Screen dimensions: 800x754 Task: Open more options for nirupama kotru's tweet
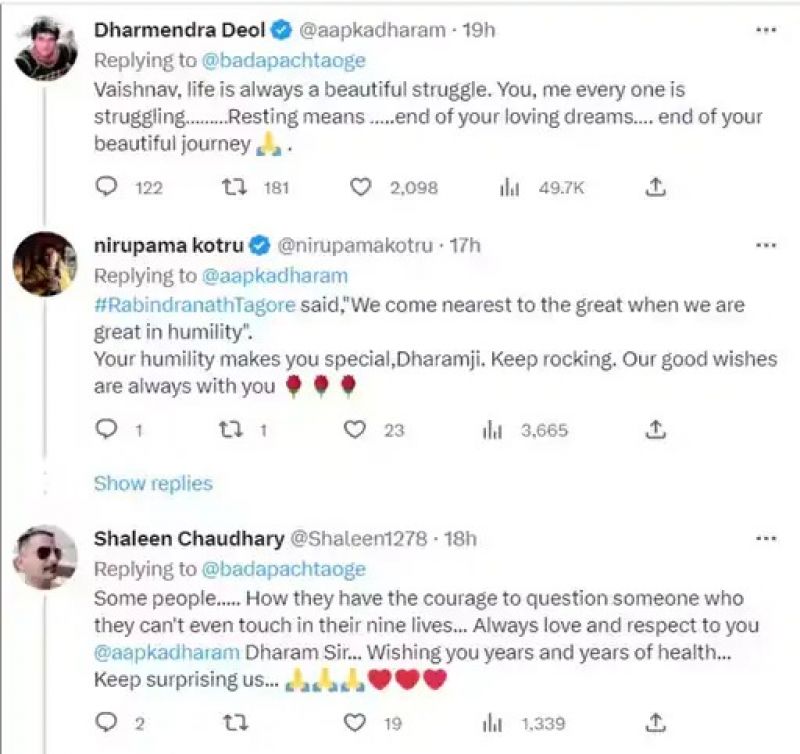(765, 244)
